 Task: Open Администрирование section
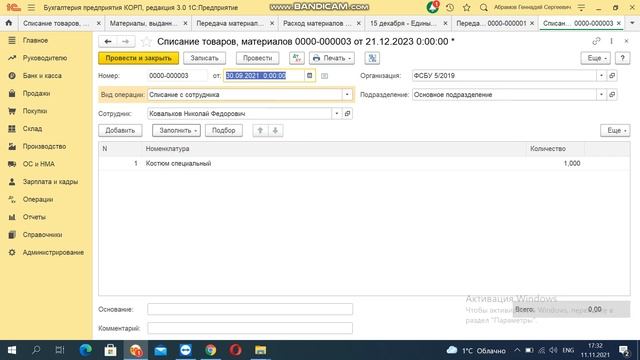tap(53, 252)
